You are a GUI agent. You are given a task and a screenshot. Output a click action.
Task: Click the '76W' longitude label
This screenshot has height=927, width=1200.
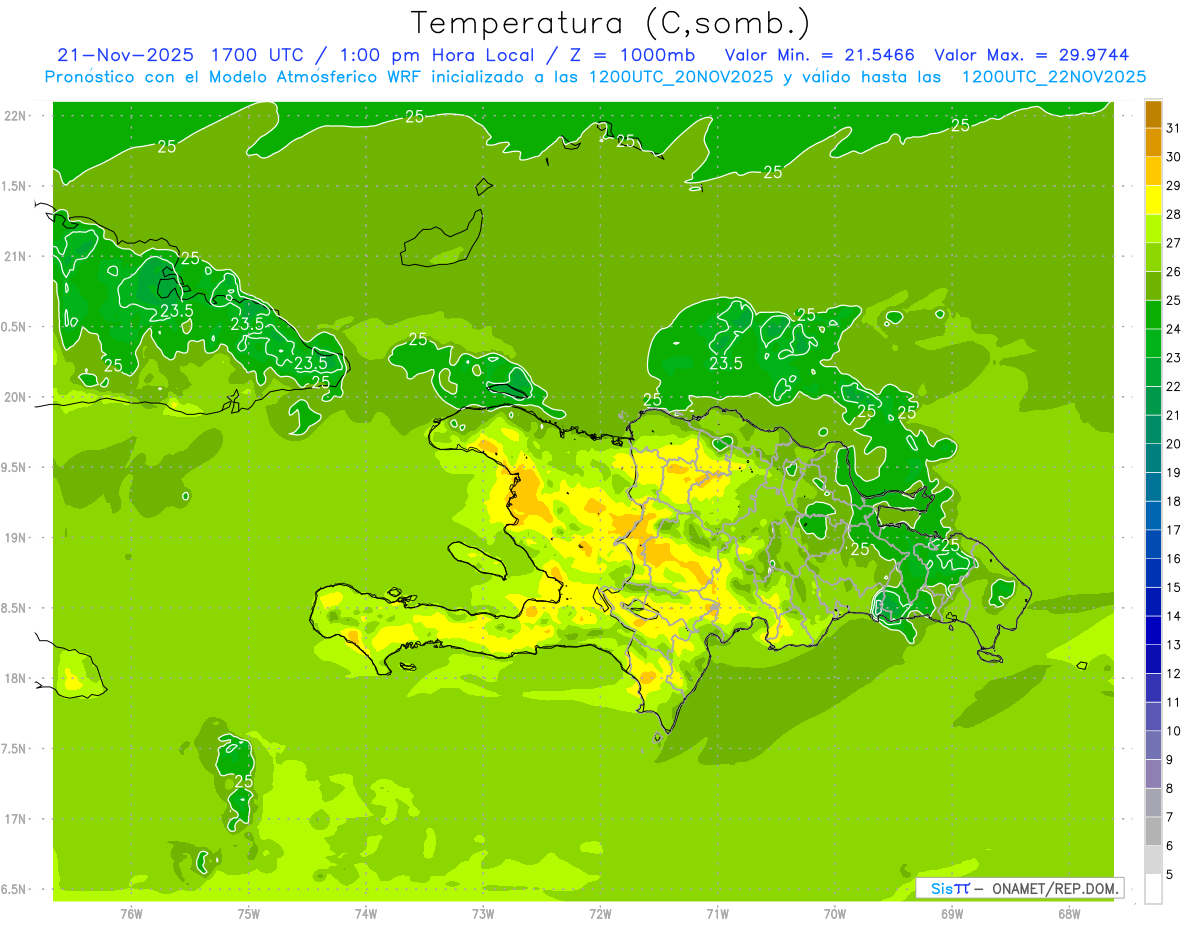point(131,914)
